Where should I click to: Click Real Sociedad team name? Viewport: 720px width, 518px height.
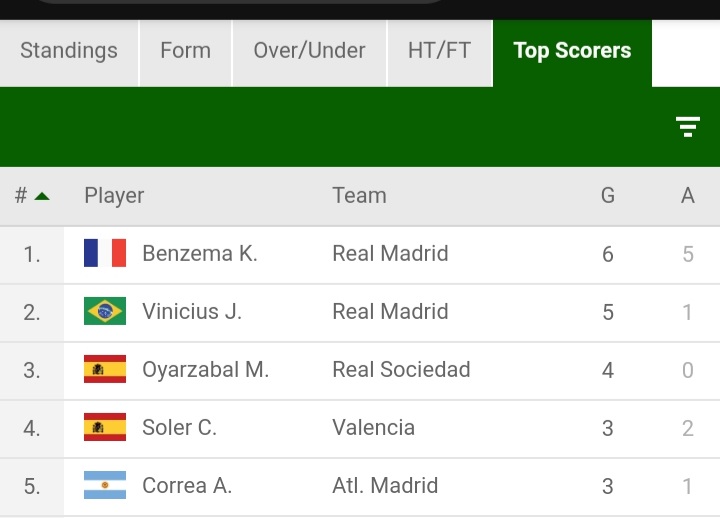[401, 369]
